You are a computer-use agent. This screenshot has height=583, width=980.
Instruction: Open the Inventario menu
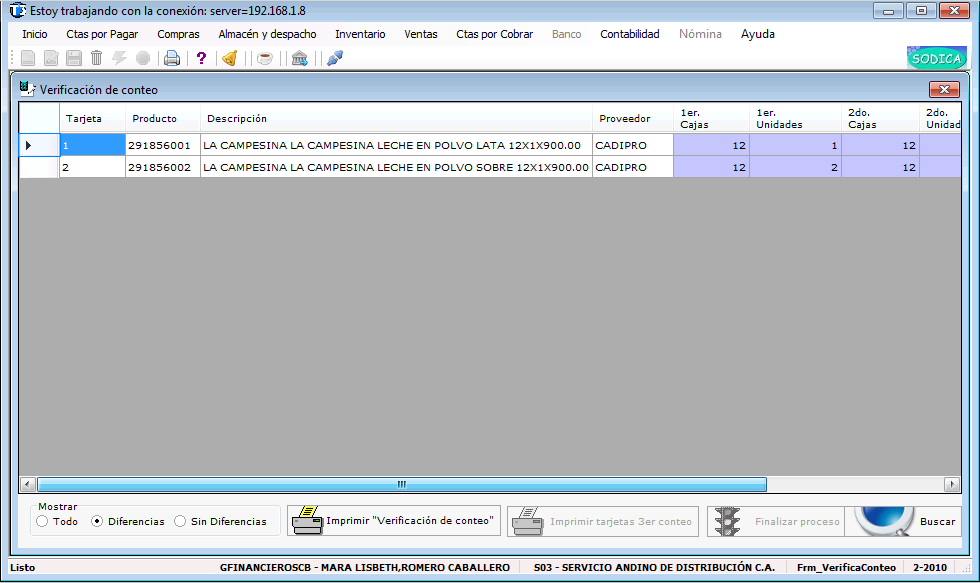point(360,34)
